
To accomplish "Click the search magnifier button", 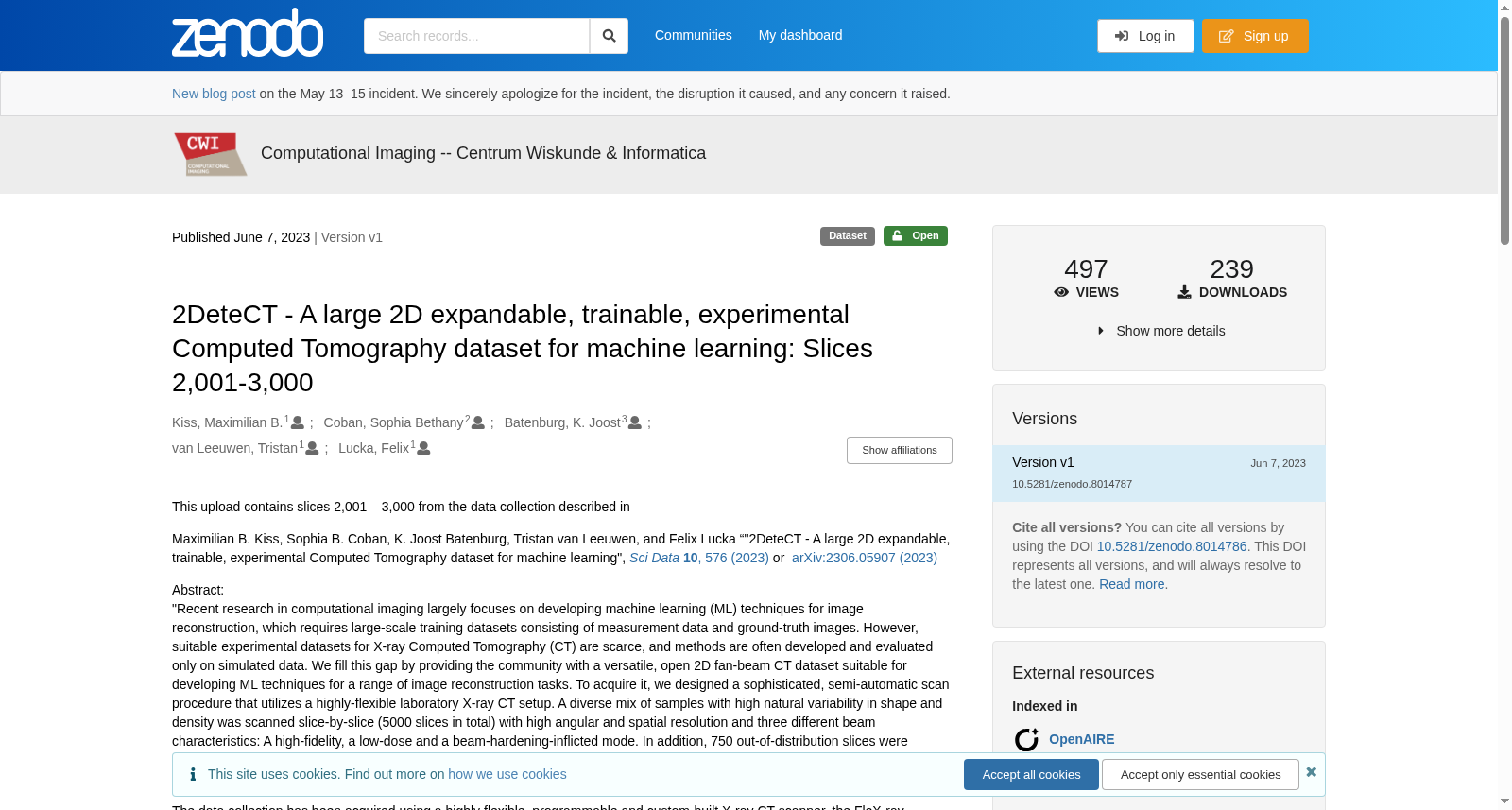I will click(x=609, y=36).
